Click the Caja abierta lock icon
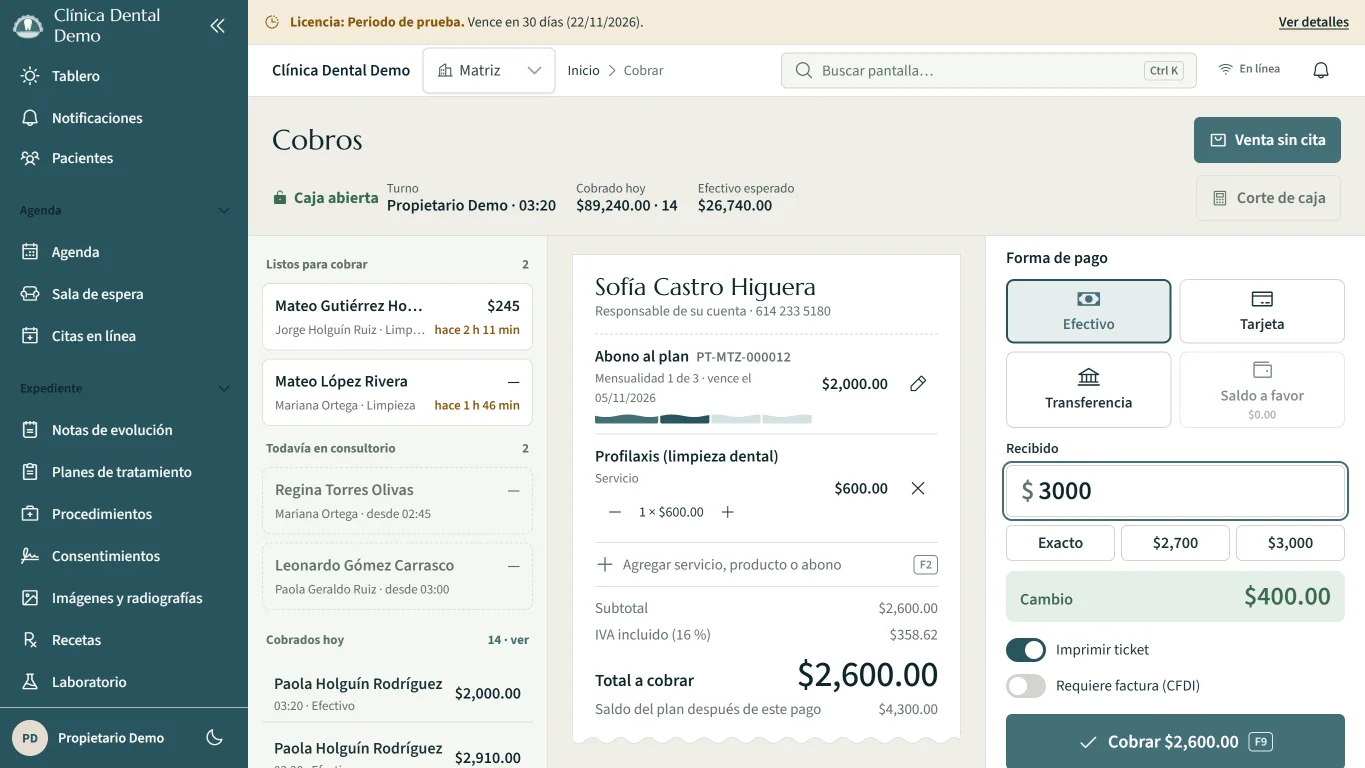 tap(280, 198)
